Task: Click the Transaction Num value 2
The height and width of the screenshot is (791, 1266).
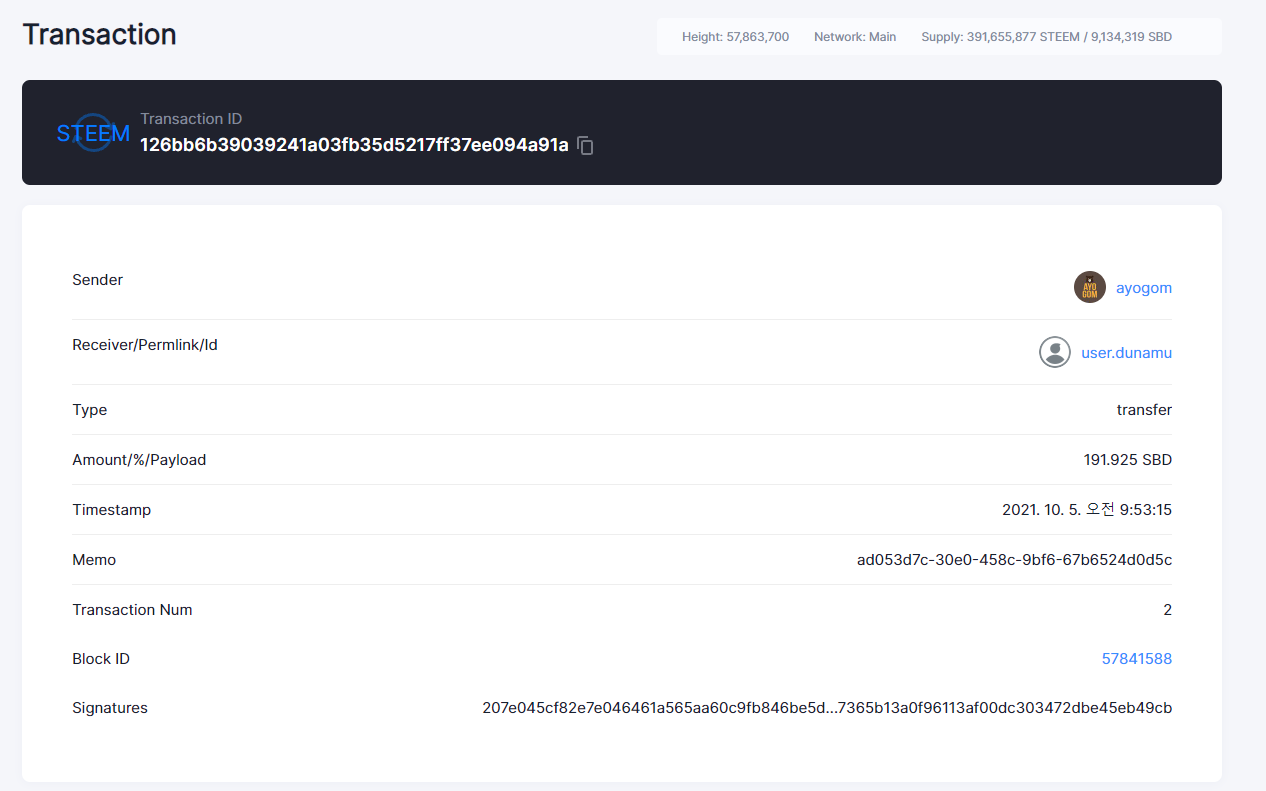Action: [1167, 610]
